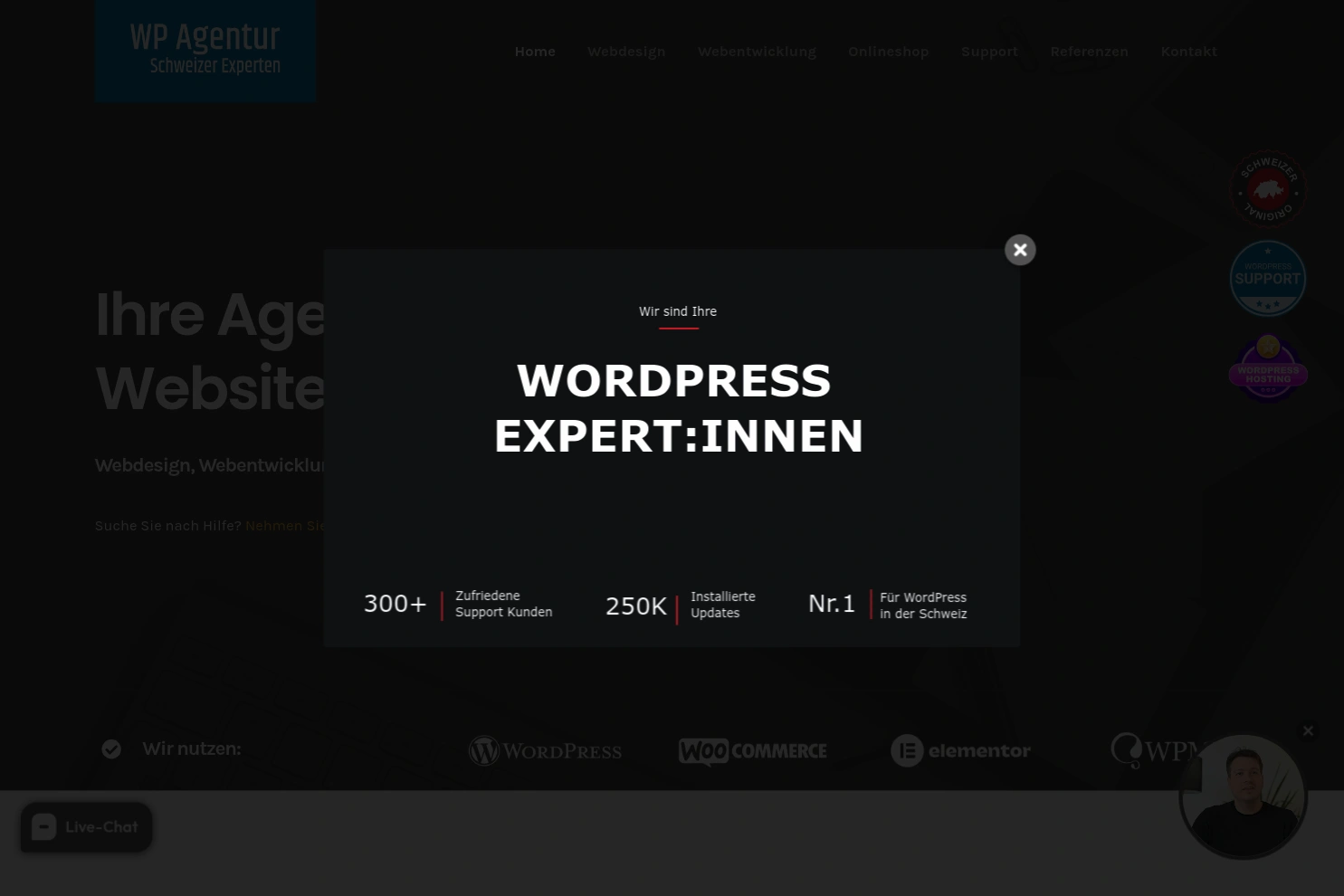Dismiss the video bubble with the small X

[x=1308, y=730]
